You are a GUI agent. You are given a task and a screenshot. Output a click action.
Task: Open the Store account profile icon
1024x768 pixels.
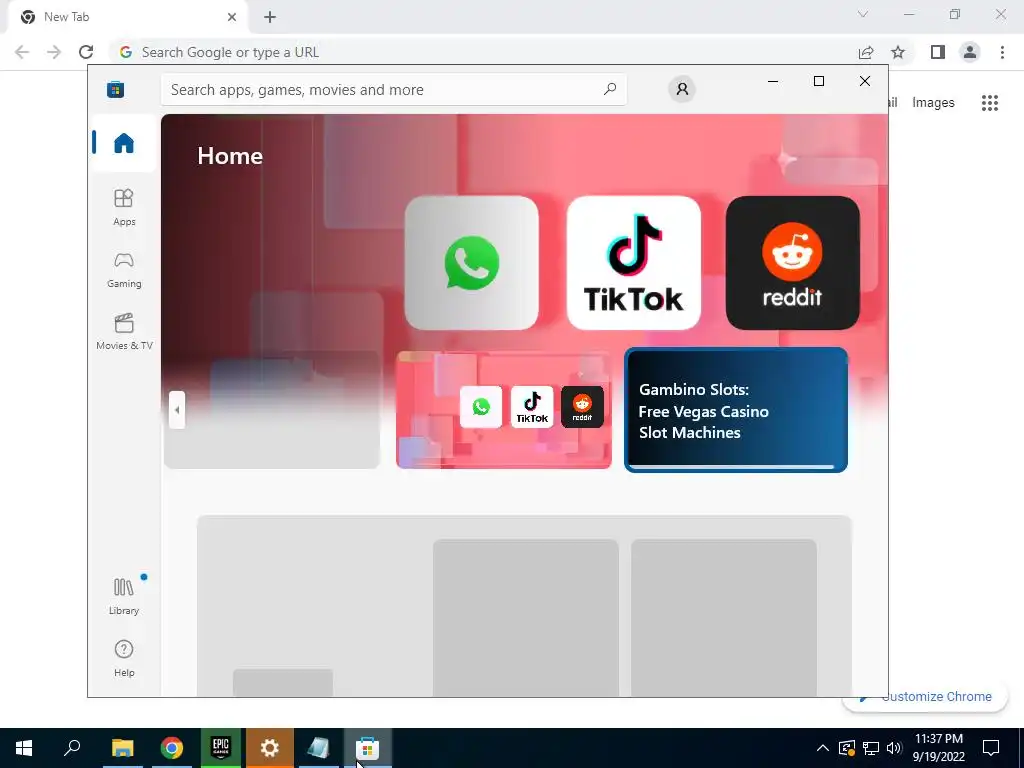pos(682,89)
